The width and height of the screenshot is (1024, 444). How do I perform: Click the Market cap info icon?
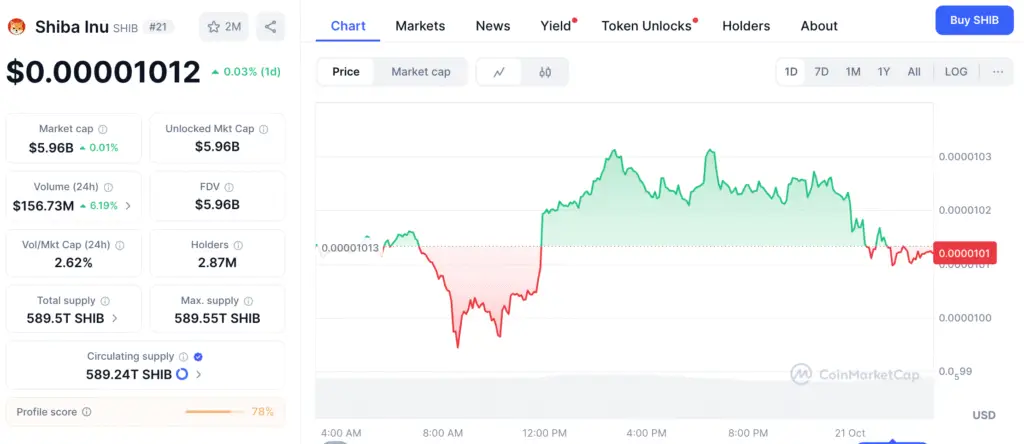103,129
